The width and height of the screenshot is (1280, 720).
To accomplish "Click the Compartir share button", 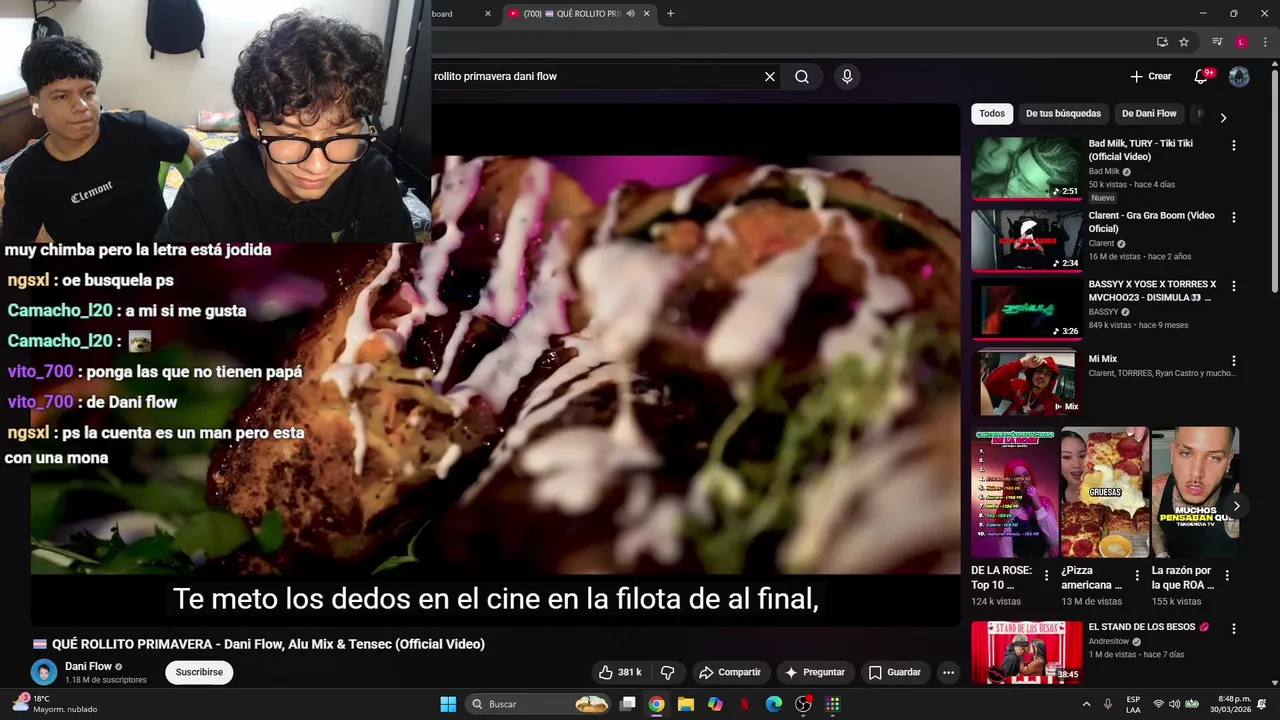I will (730, 673).
